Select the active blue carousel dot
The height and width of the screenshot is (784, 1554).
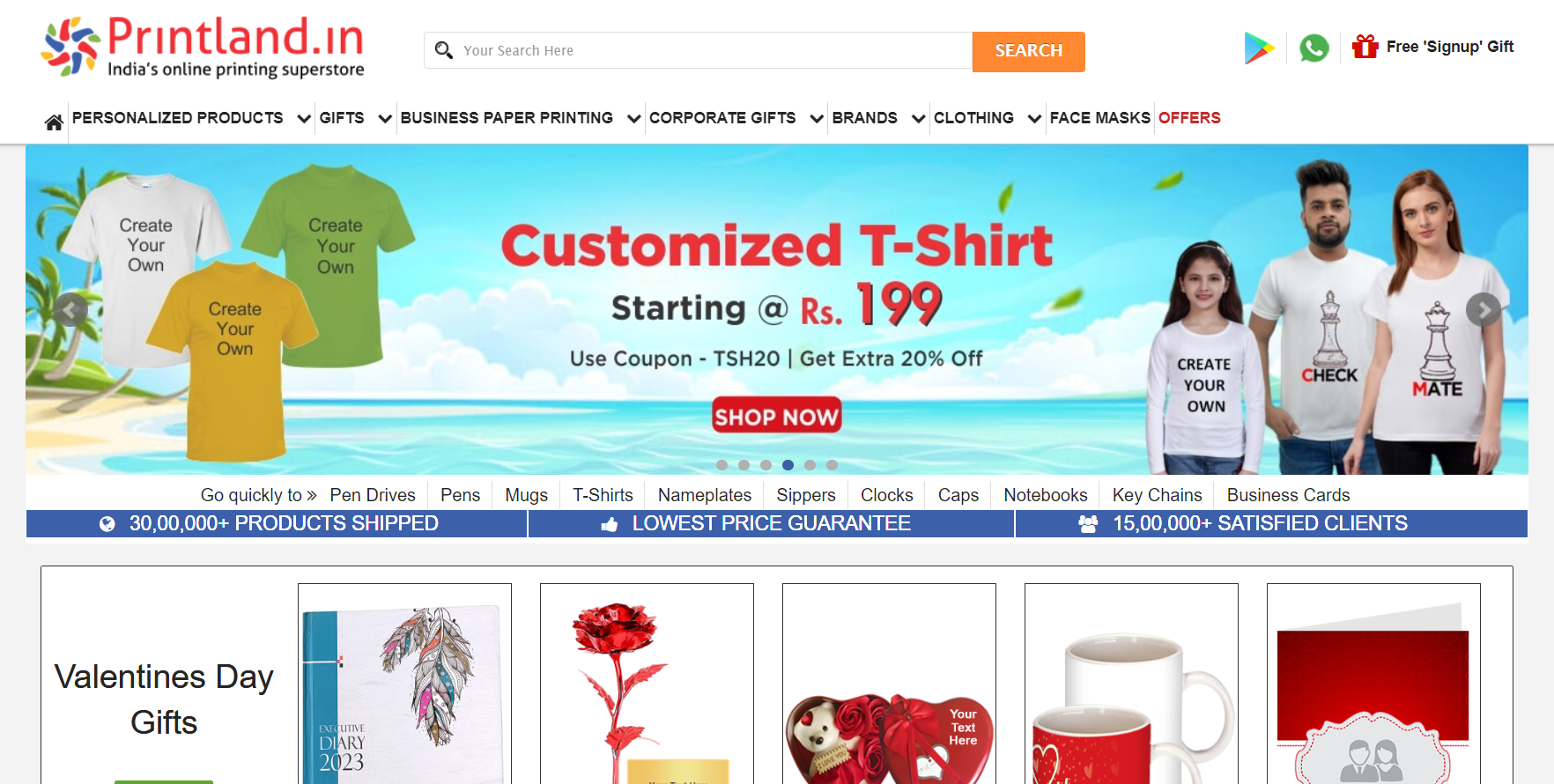pos(788,465)
